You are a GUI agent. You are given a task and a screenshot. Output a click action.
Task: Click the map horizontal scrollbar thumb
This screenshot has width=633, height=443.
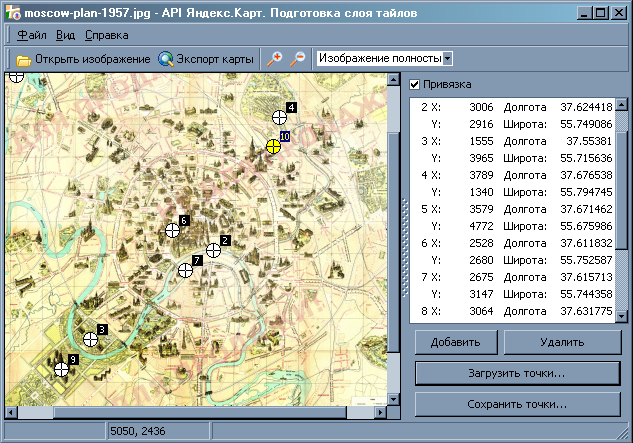point(200,413)
